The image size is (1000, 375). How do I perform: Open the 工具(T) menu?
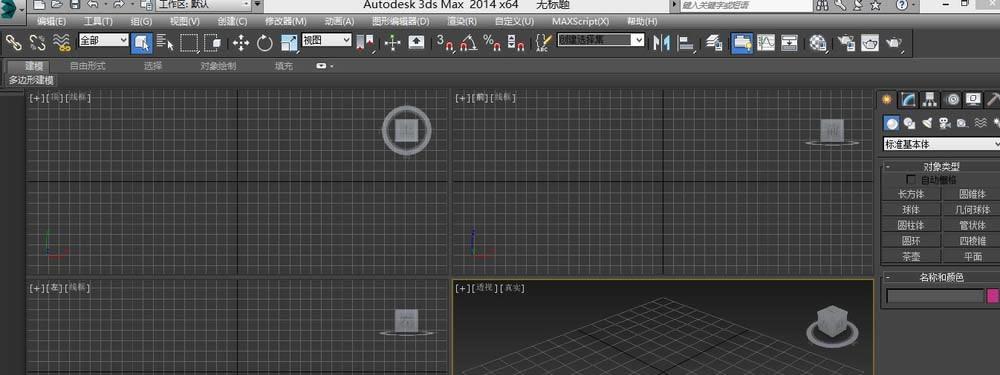(x=98, y=21)
